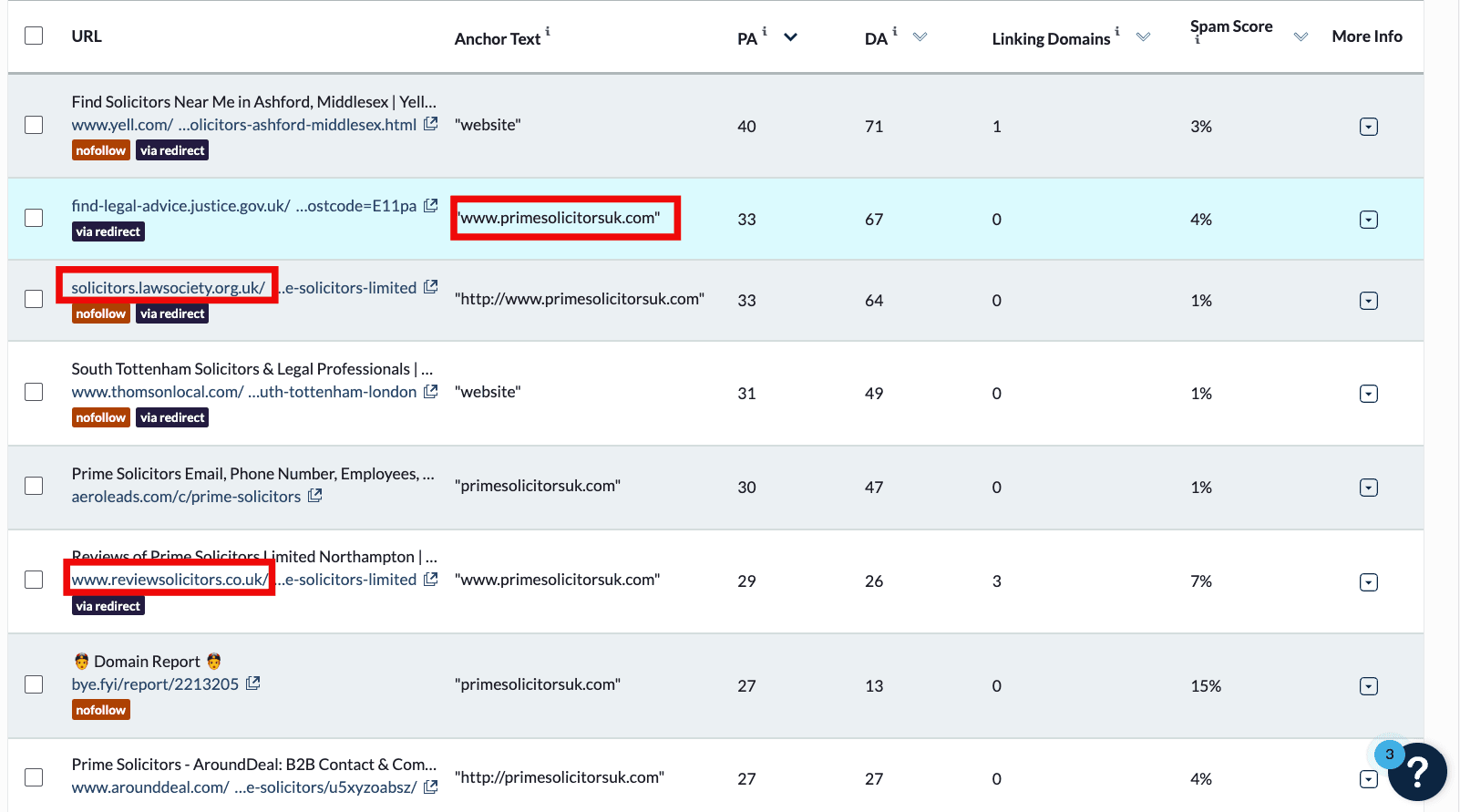Click the Anchor Text info icon

pos(548,31)
